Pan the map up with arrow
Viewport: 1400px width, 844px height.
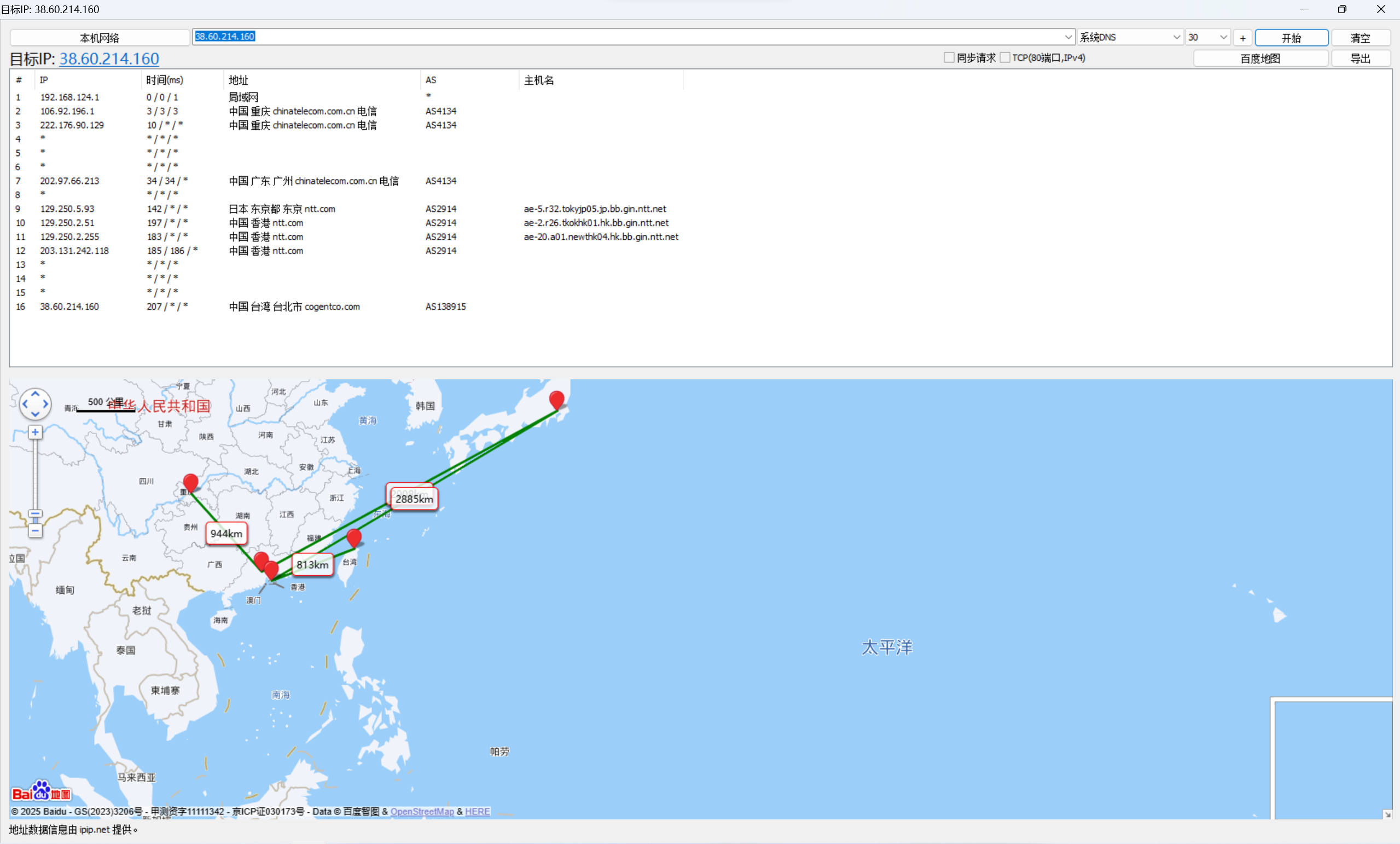[35, 394]
